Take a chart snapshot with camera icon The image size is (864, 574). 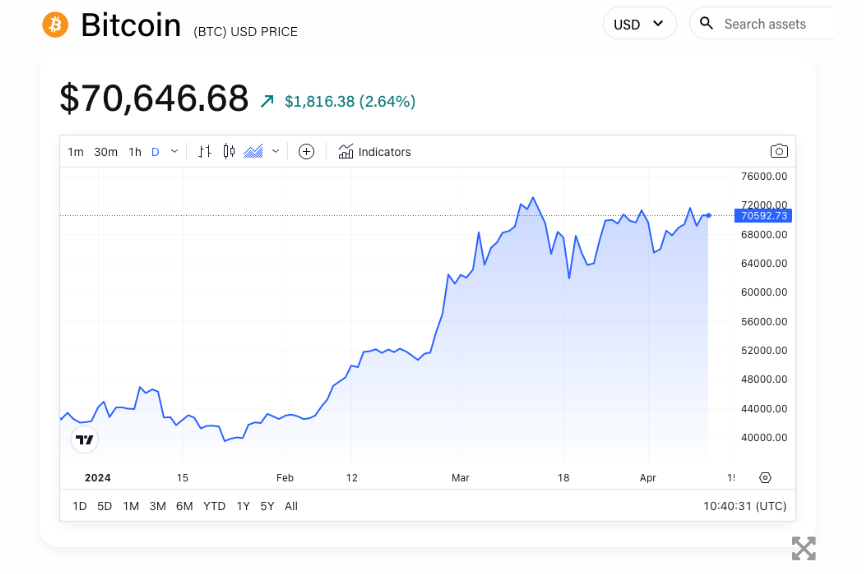(x=779, y=151)
